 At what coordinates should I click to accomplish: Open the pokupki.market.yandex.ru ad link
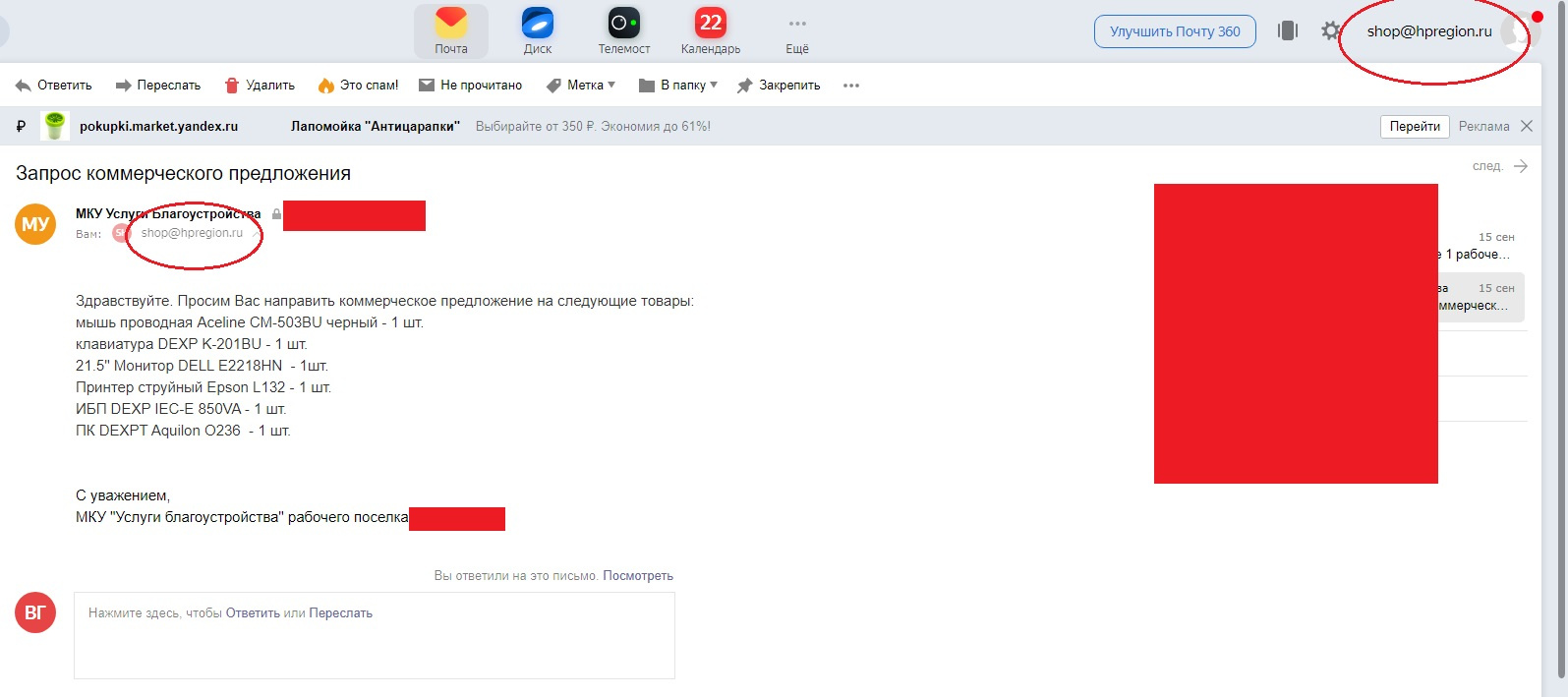point(158,126)
